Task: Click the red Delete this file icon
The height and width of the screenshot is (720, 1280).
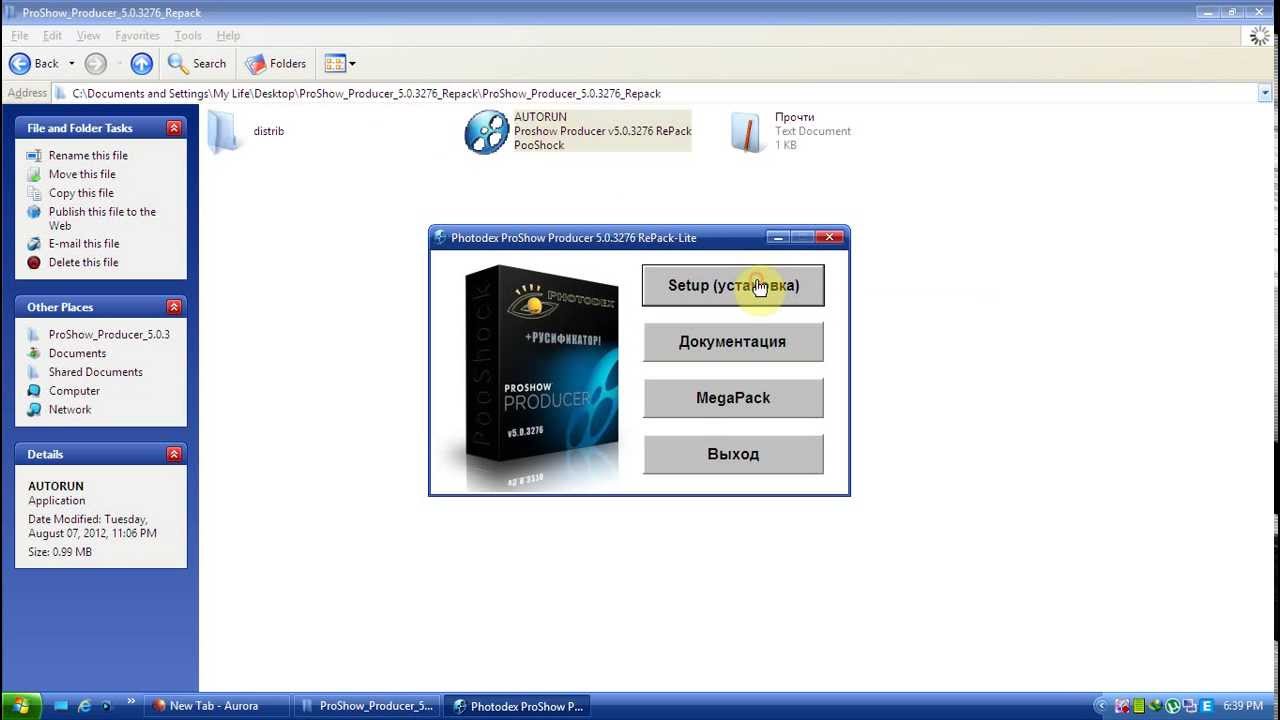Action: coord(34,262)
